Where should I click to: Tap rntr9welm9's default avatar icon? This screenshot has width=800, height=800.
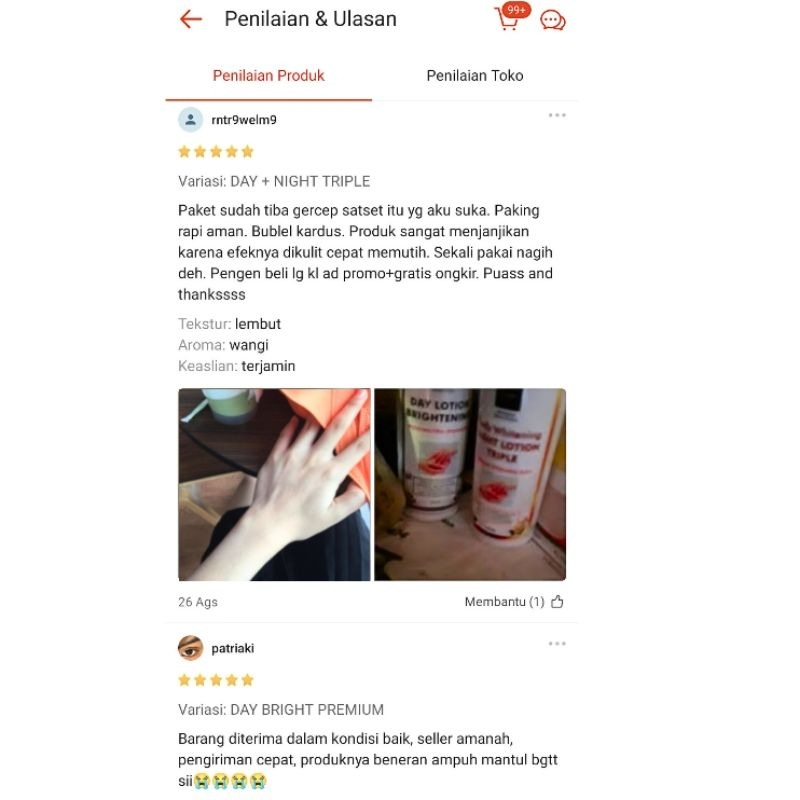[x=190, y=120]
